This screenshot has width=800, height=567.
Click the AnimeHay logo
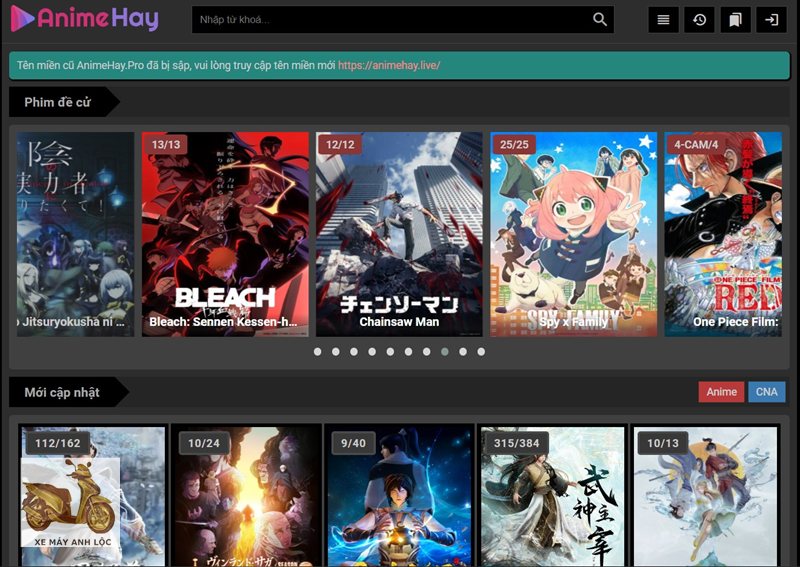pyautogui.click(x=84, y=19)
